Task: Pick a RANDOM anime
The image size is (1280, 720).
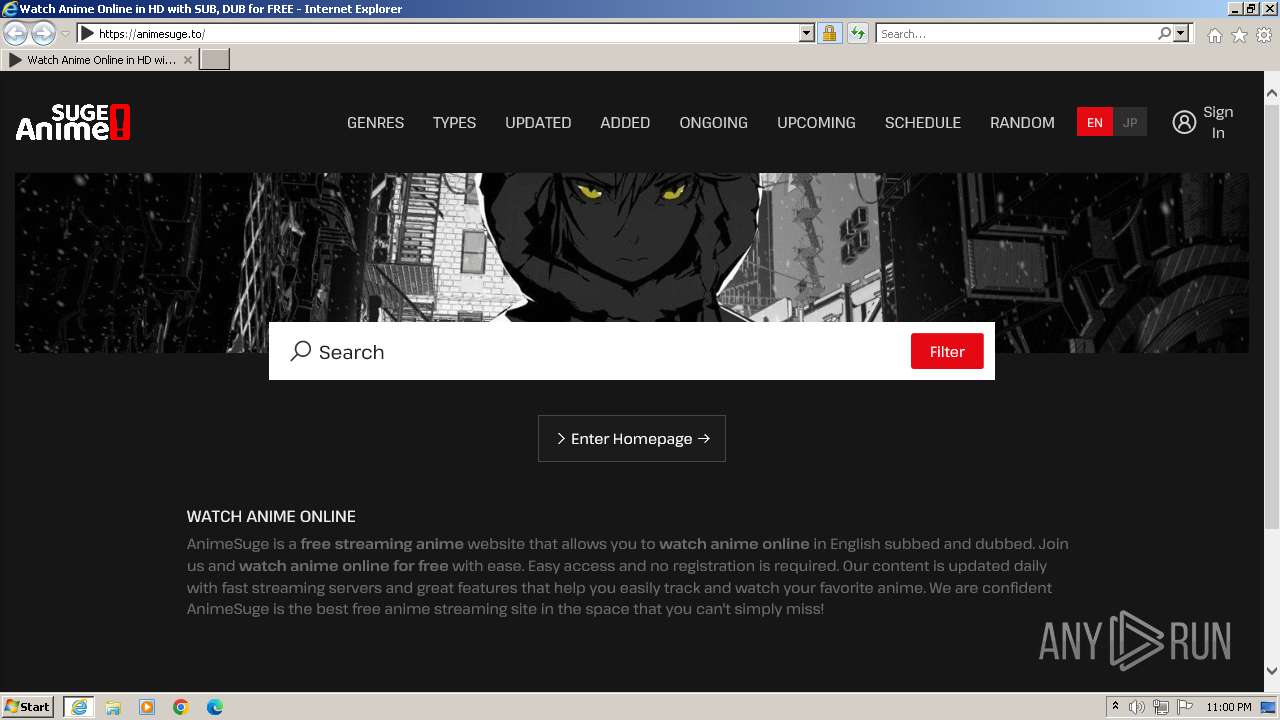Action: (x=1022, y=122)
